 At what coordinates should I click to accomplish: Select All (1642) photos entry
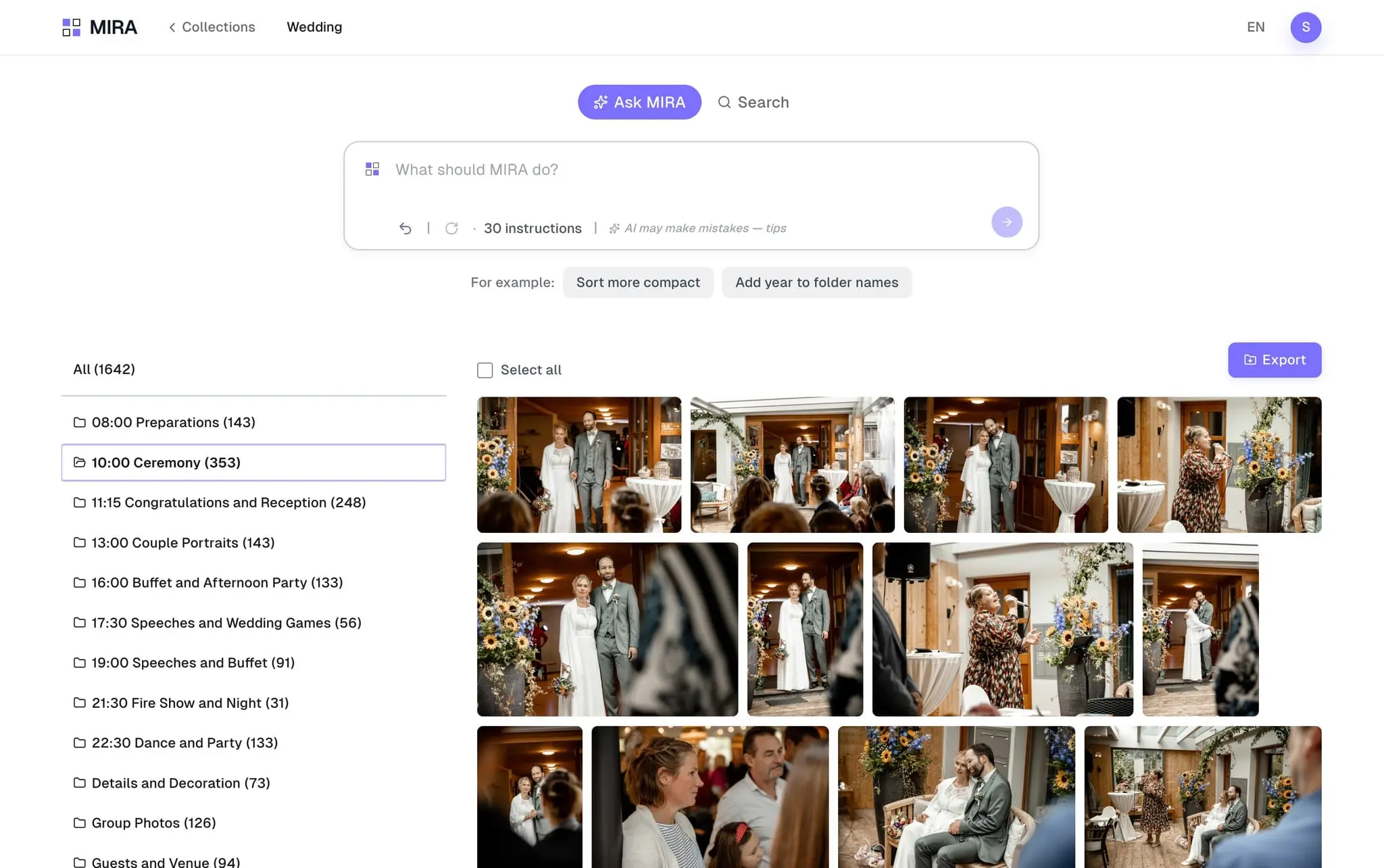click(x=104, y=369)
